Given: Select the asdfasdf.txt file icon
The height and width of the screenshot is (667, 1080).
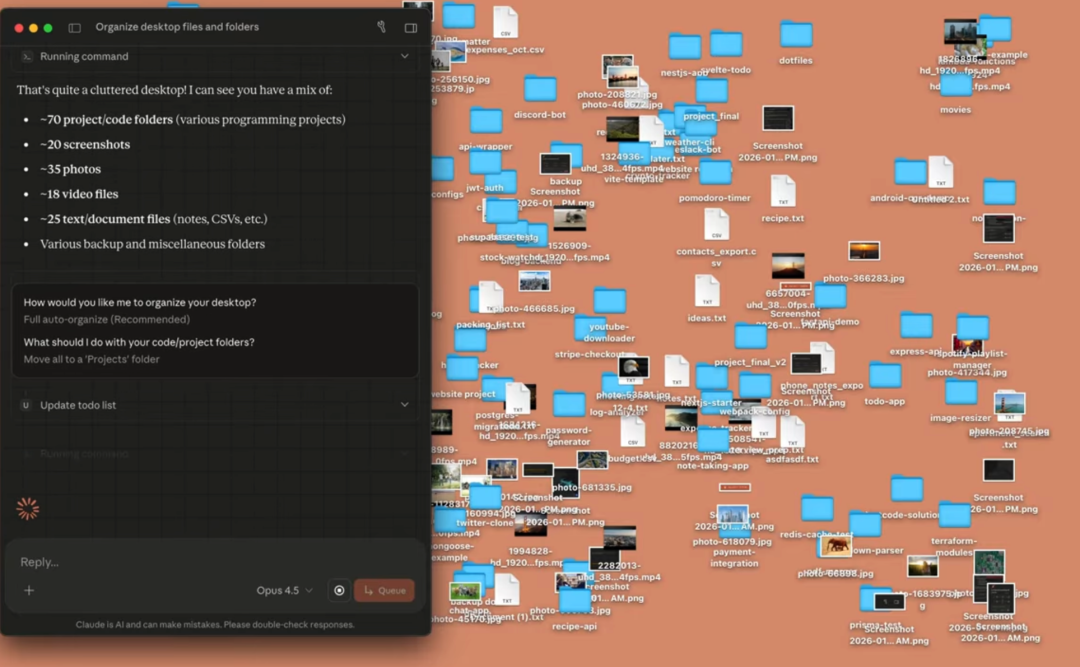Looking at the screenshot, I should (792, 433).
